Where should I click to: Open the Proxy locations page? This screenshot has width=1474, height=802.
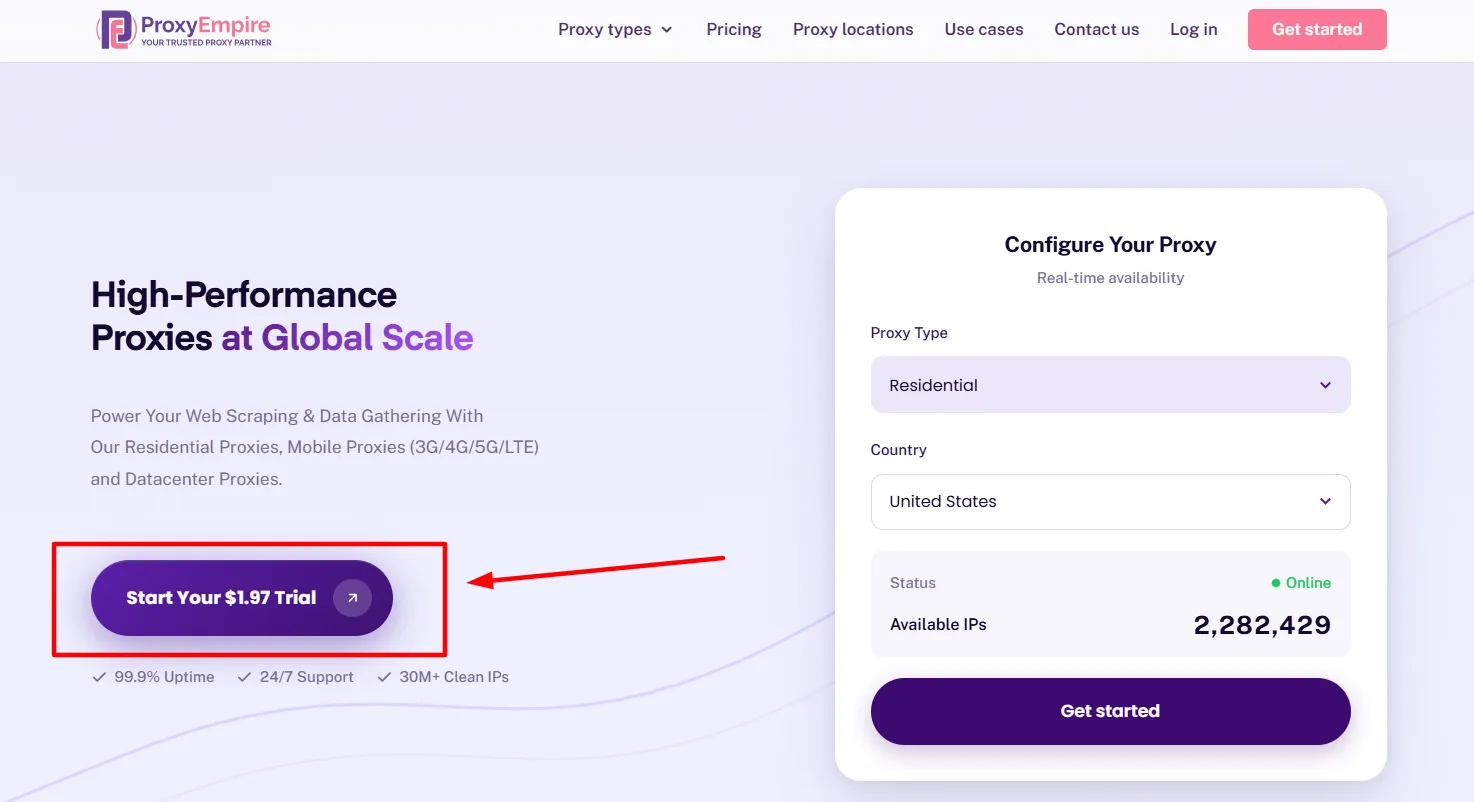pyautogui.click(x=852, y=29)
